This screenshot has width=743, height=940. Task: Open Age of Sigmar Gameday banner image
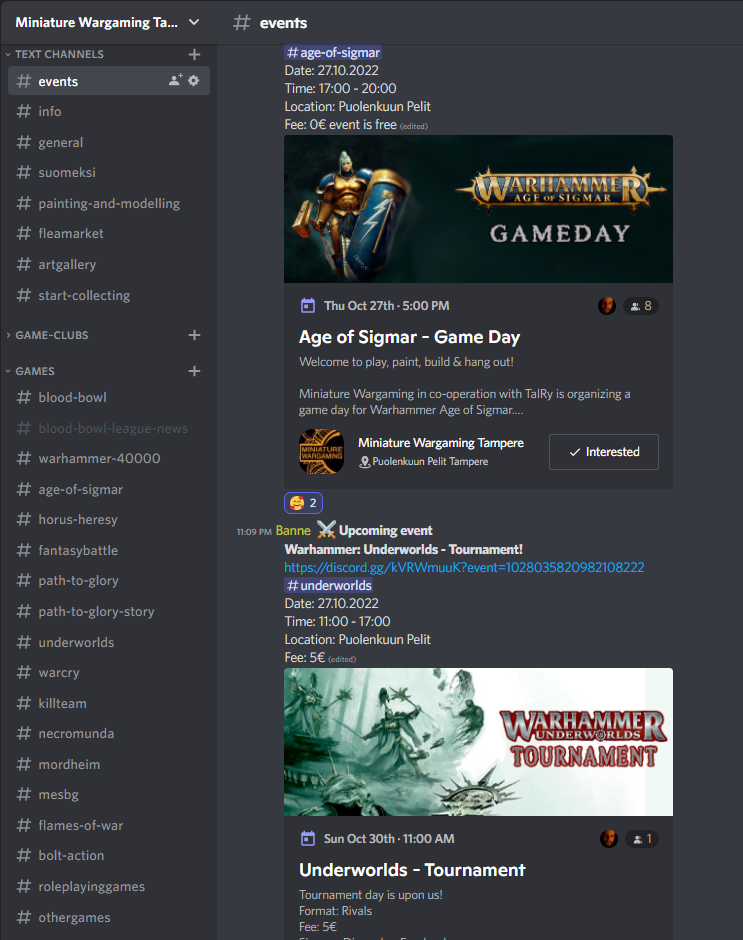478,209
